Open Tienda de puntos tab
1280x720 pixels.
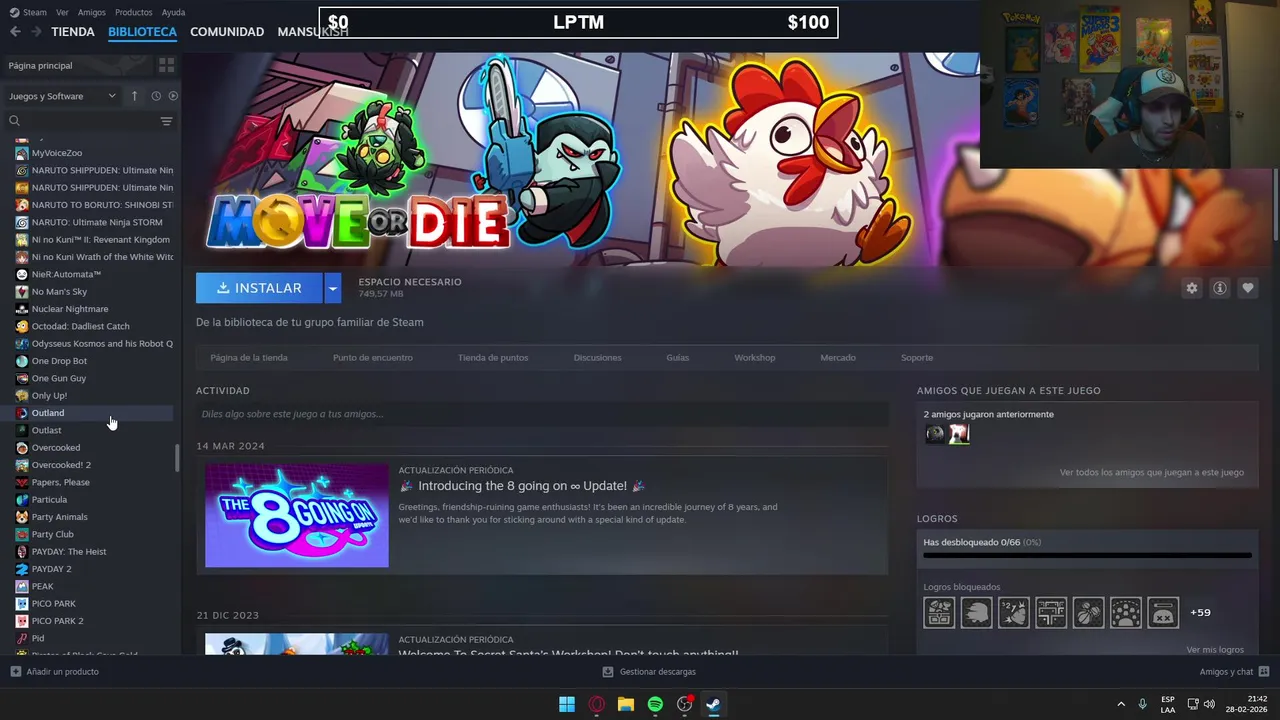tap(493, 358)
